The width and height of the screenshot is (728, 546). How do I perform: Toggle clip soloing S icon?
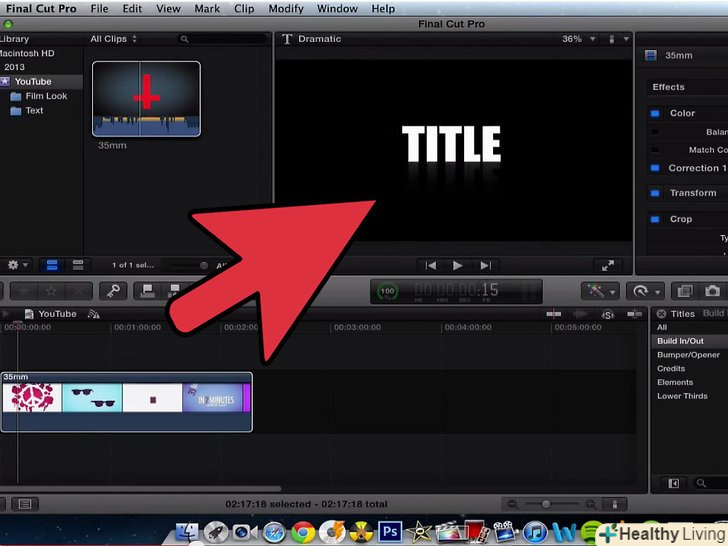tap(608, 314)
